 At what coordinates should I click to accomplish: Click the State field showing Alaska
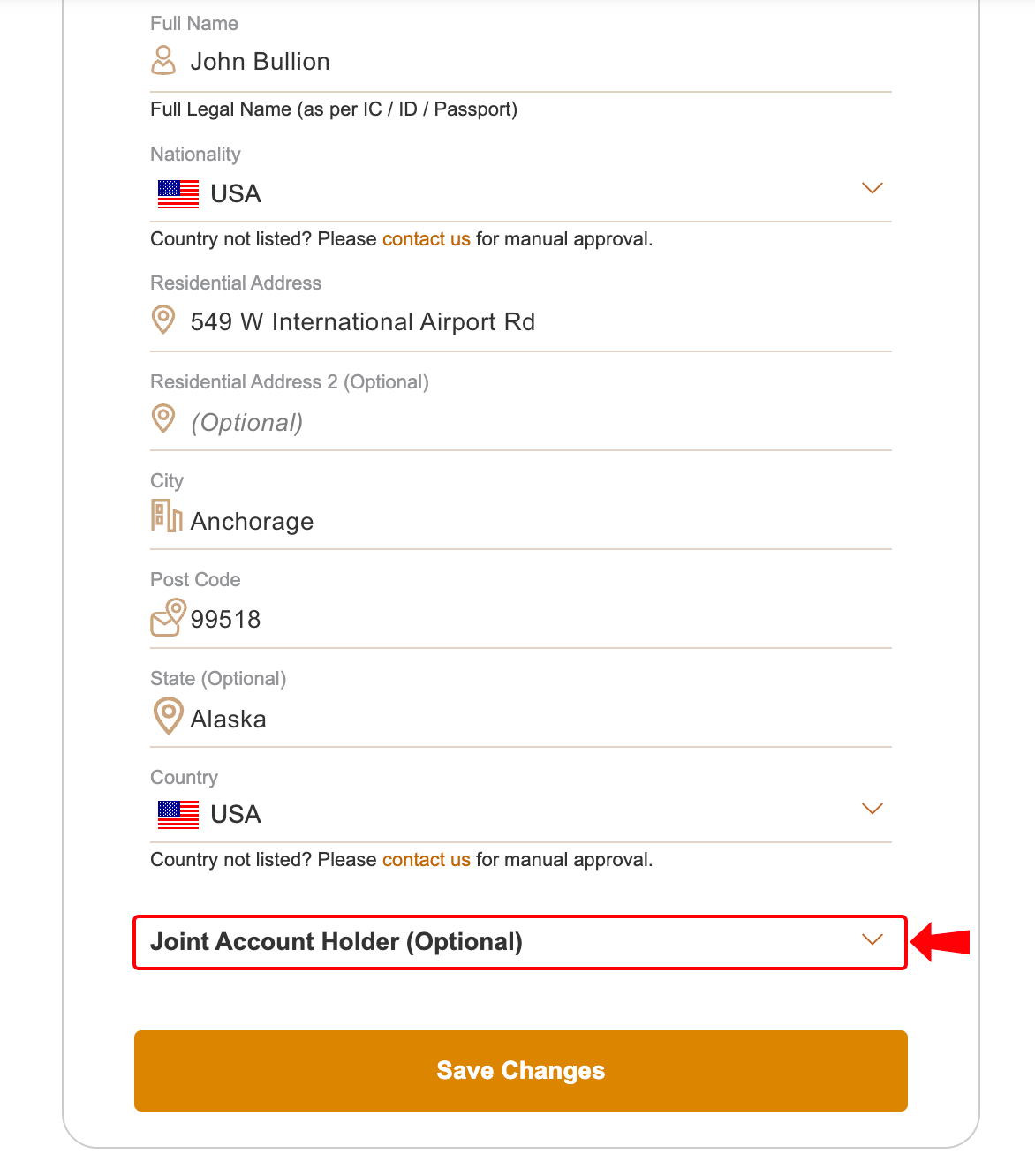(x=530, y=720)
